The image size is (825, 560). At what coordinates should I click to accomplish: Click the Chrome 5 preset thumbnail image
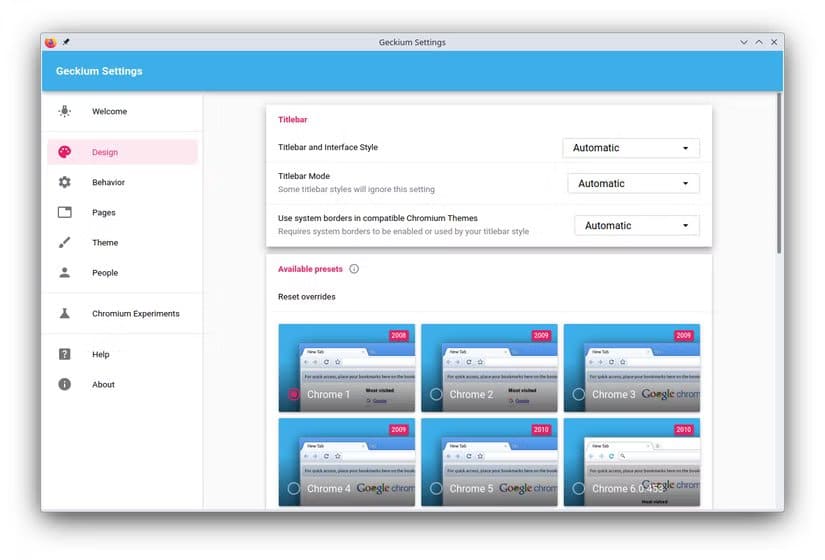click(x=489, y=462)
